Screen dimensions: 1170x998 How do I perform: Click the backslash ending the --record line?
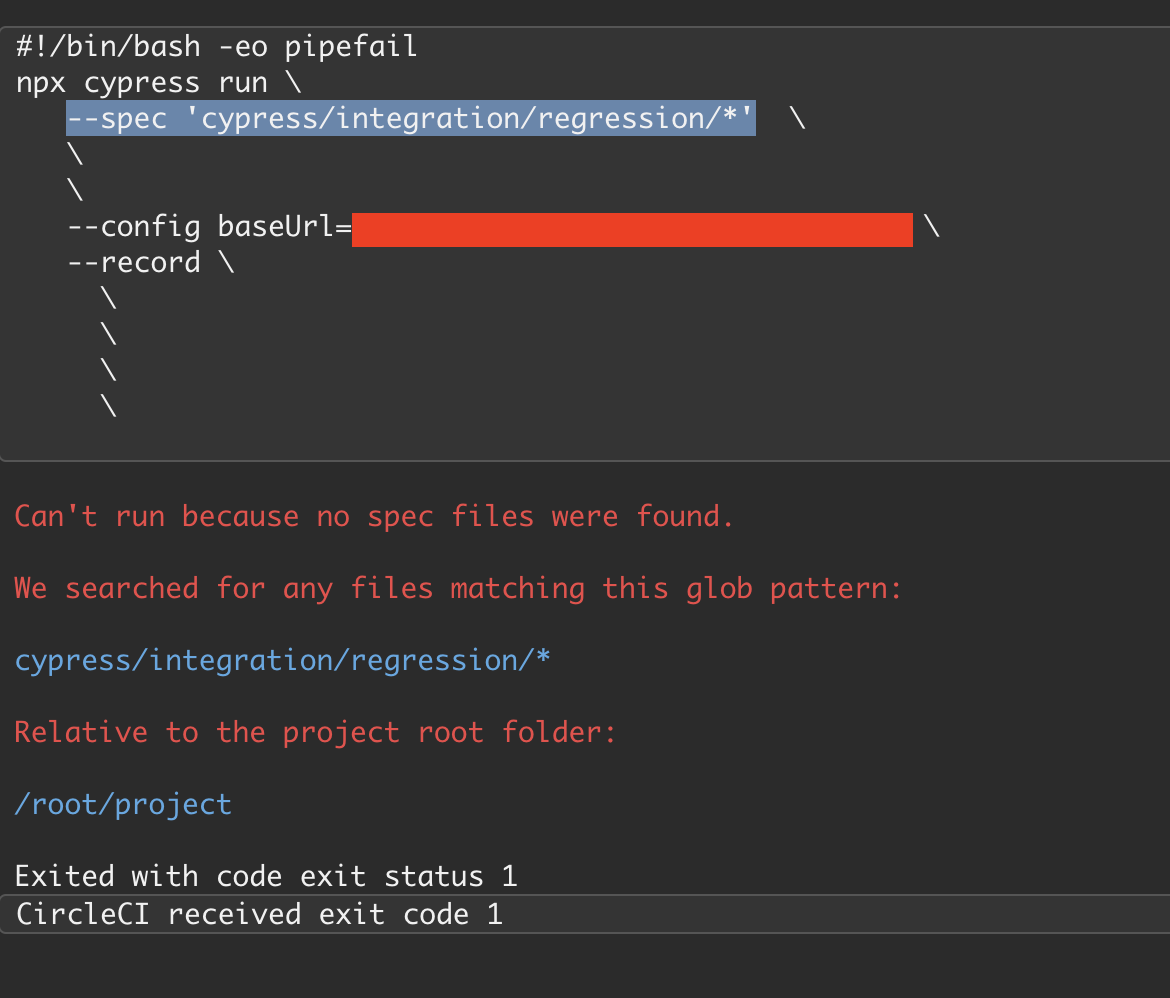click(230, 261)
